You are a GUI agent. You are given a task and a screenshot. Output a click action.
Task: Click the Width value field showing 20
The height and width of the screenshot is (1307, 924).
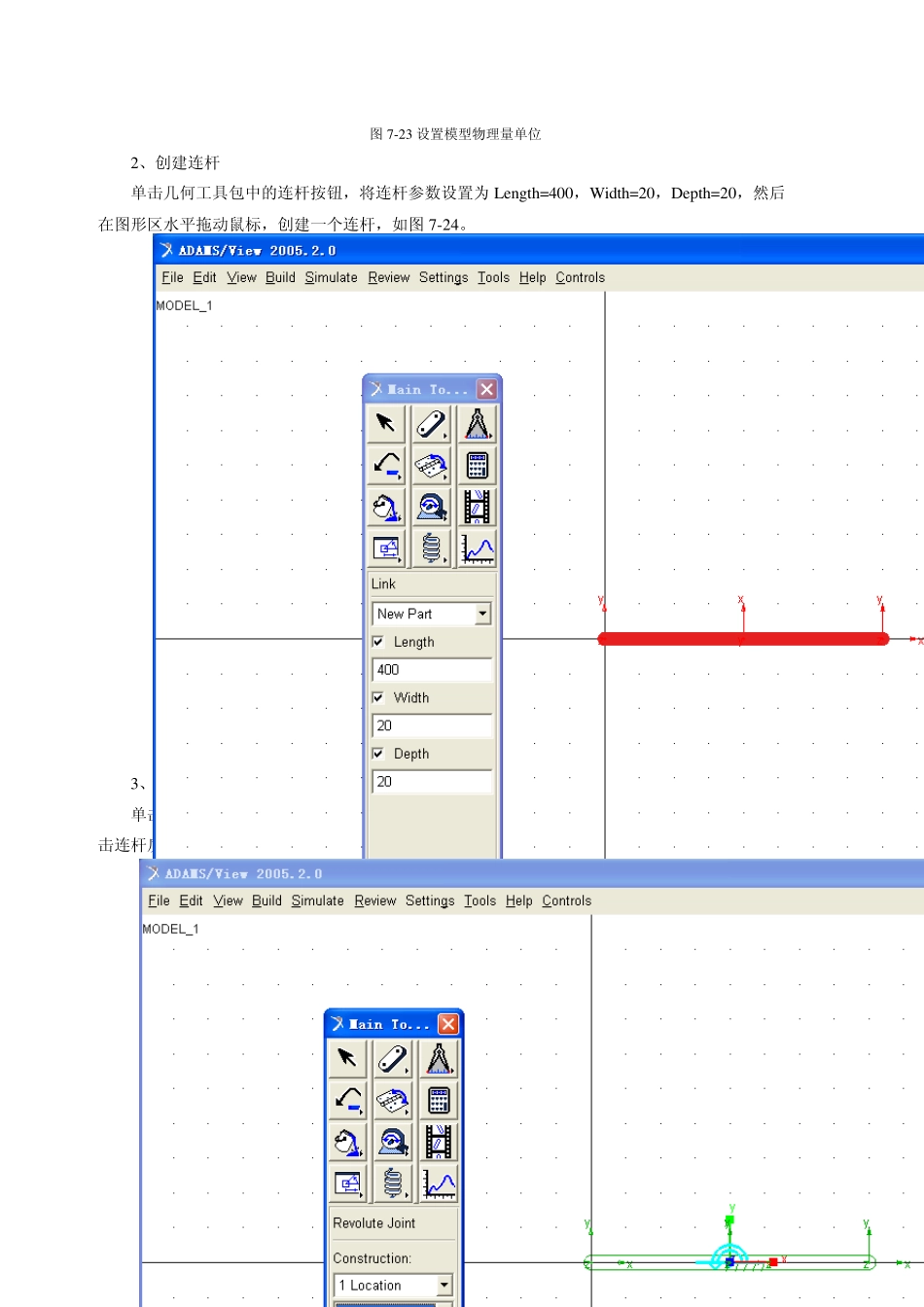[432, 725]
